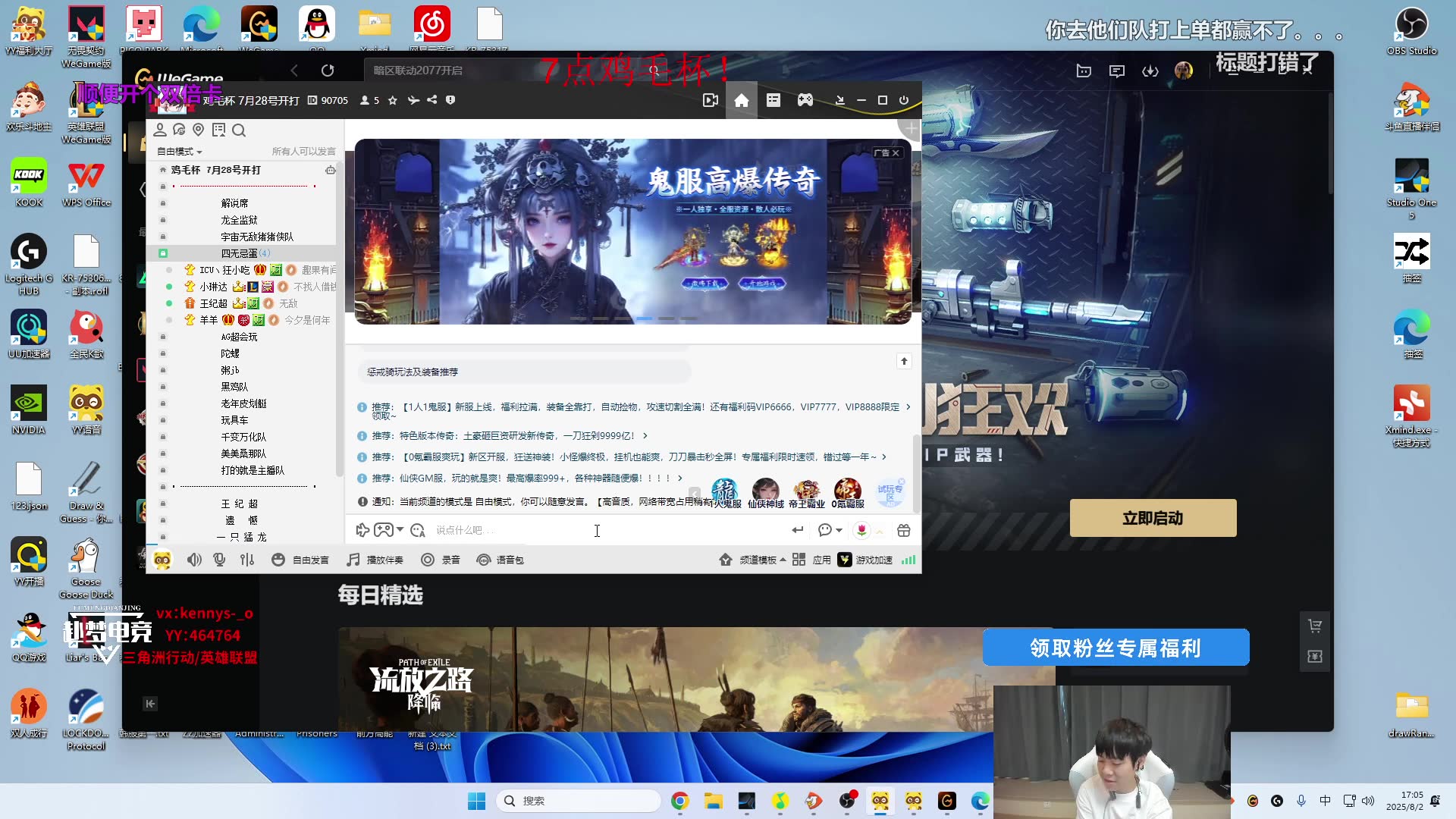Open the gamepad tab in YY header

point(805,100)
